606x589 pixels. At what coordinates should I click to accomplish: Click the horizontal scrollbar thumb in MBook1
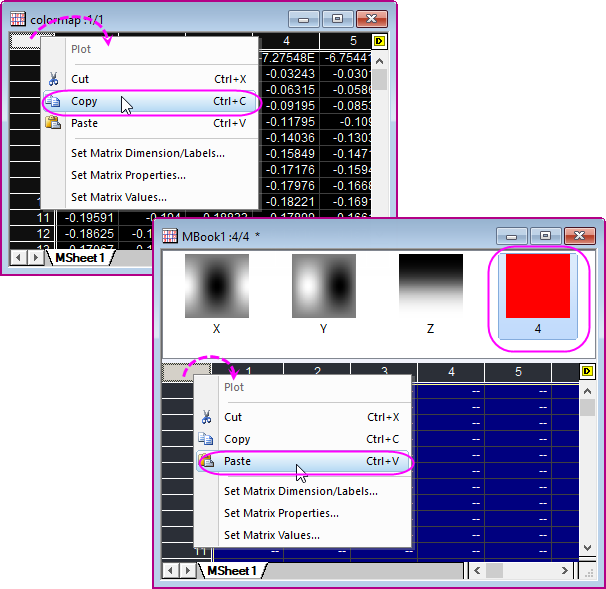[x=494, y=570]
